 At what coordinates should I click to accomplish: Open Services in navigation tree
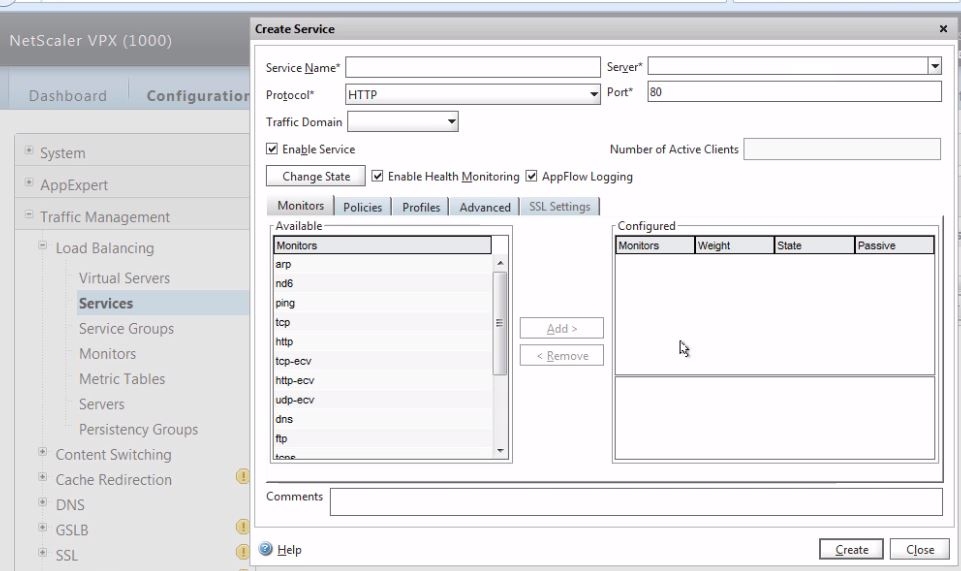pos(106,303)
